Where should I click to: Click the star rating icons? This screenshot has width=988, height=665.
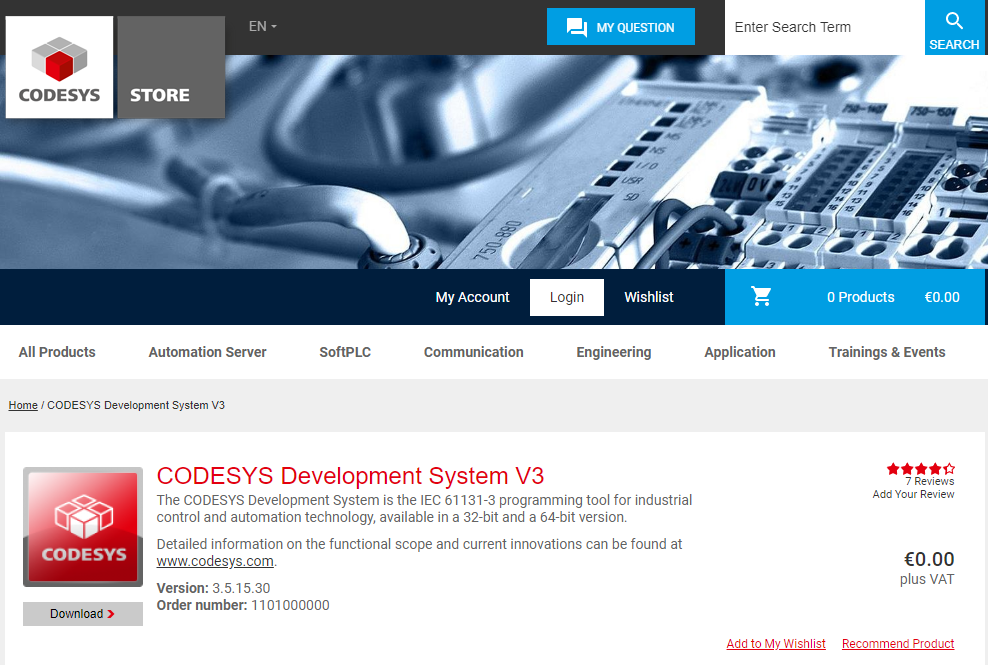tap(921, 468)
